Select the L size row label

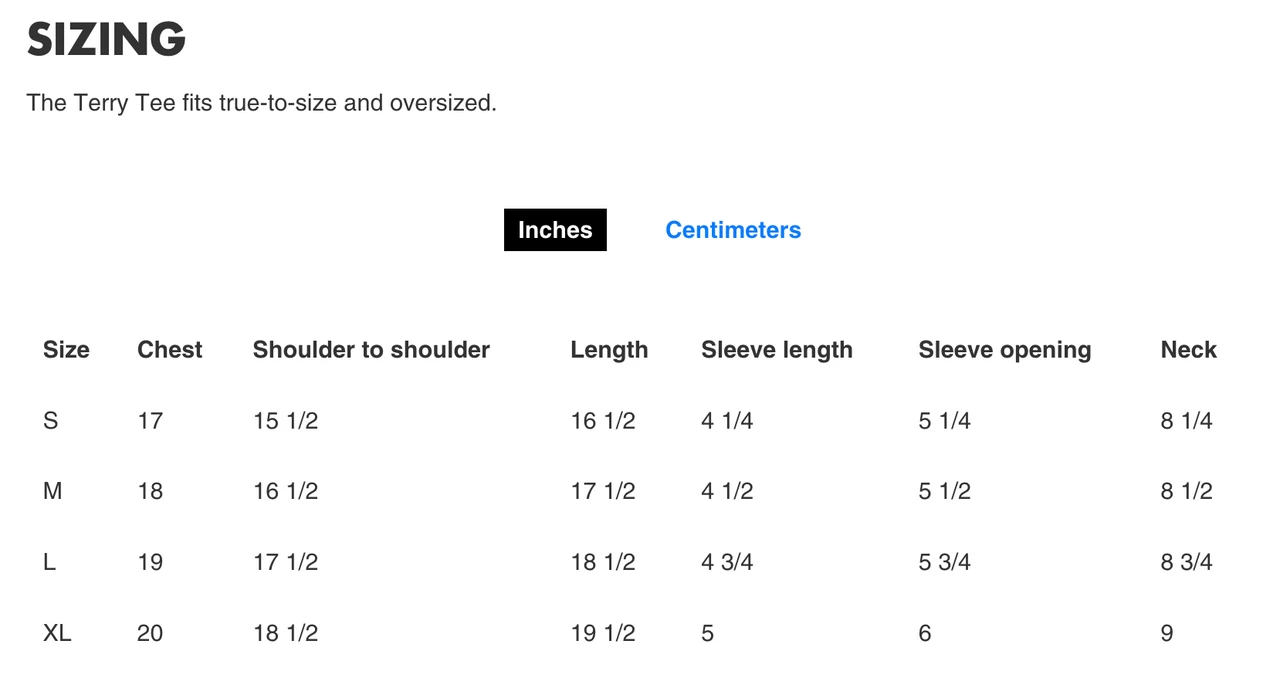coord(49,563)
